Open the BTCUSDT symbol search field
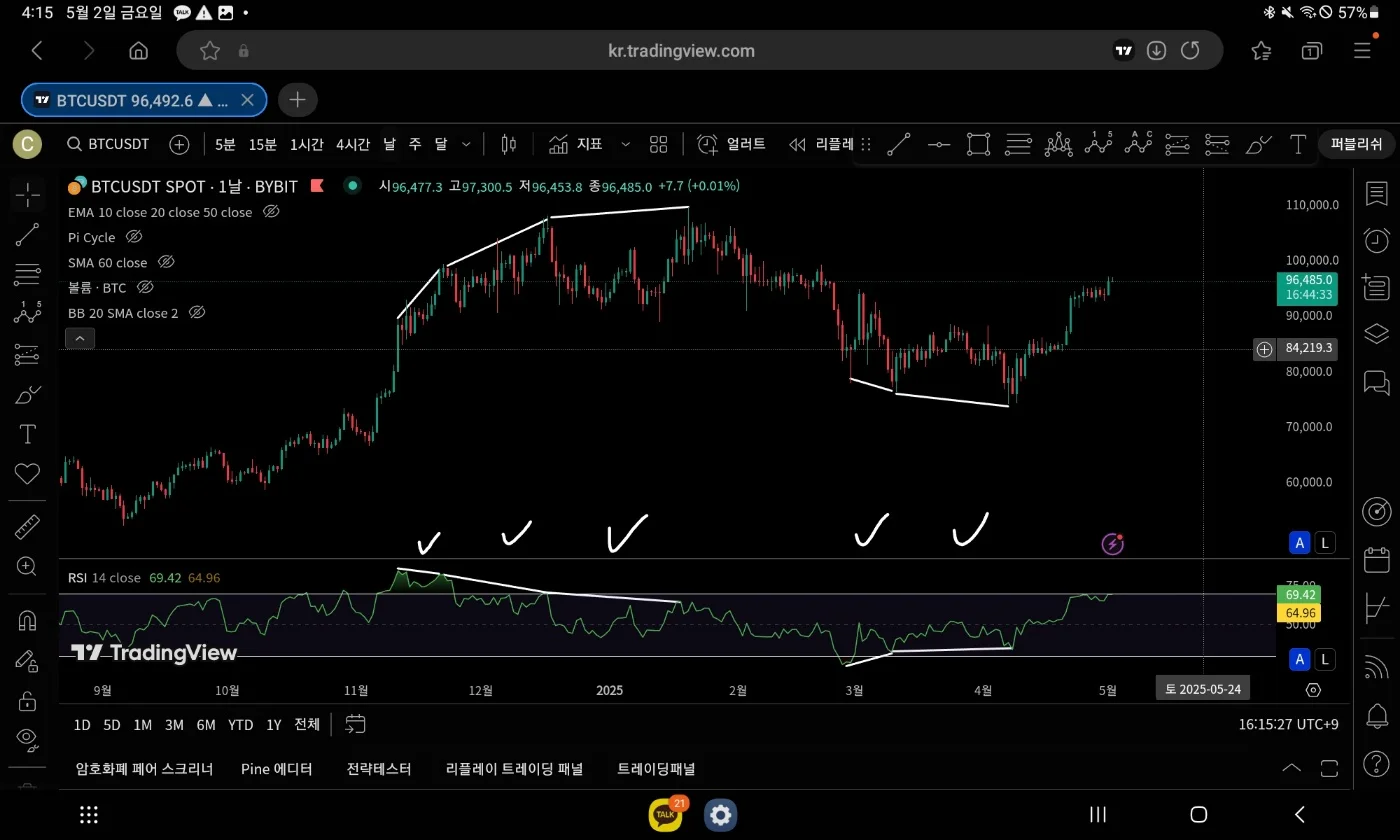The image size is (1400, 840). (109, 144)
